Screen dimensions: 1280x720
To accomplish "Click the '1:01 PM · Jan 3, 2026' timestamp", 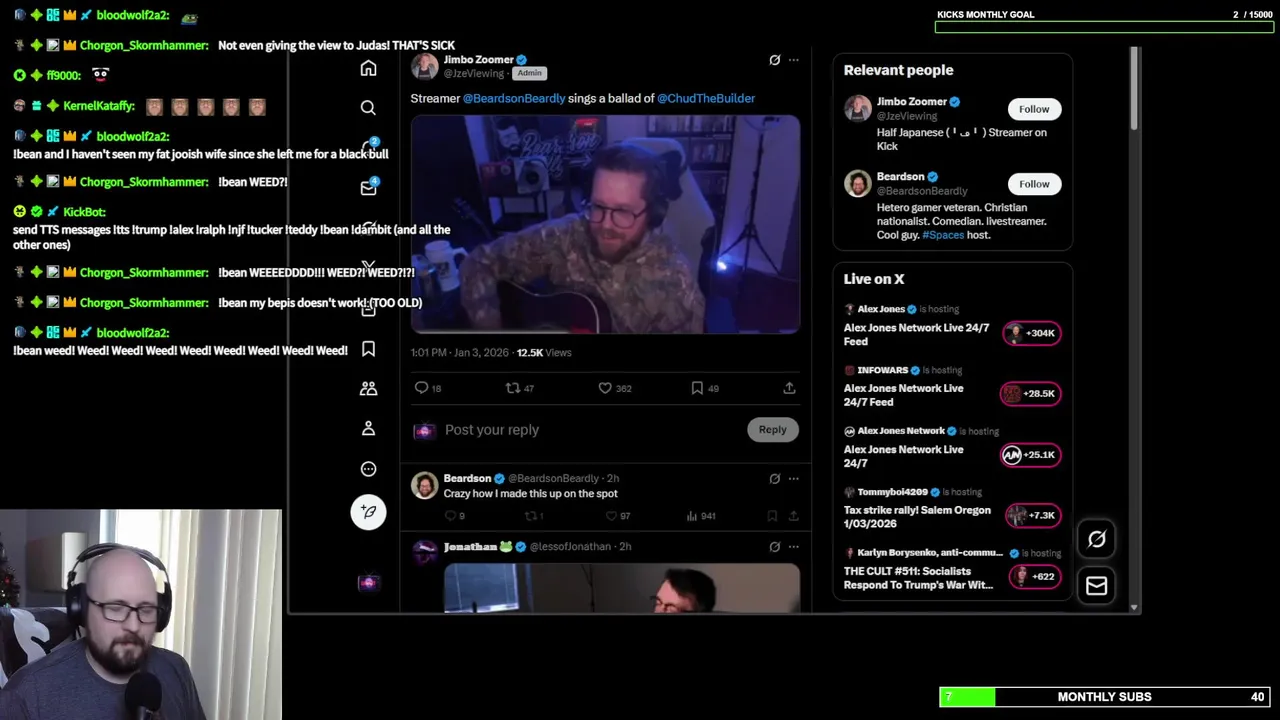I will click(460, 352).
